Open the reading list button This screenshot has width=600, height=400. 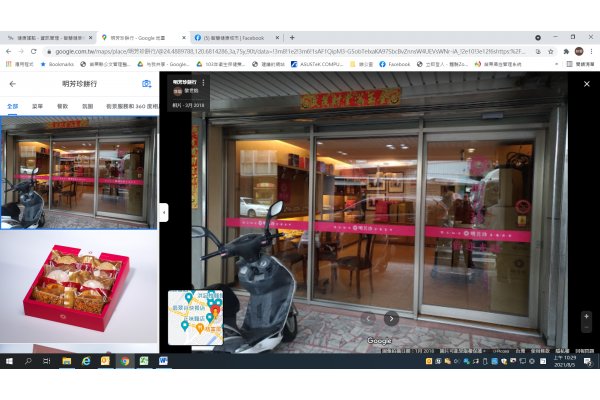pos(581,64)
